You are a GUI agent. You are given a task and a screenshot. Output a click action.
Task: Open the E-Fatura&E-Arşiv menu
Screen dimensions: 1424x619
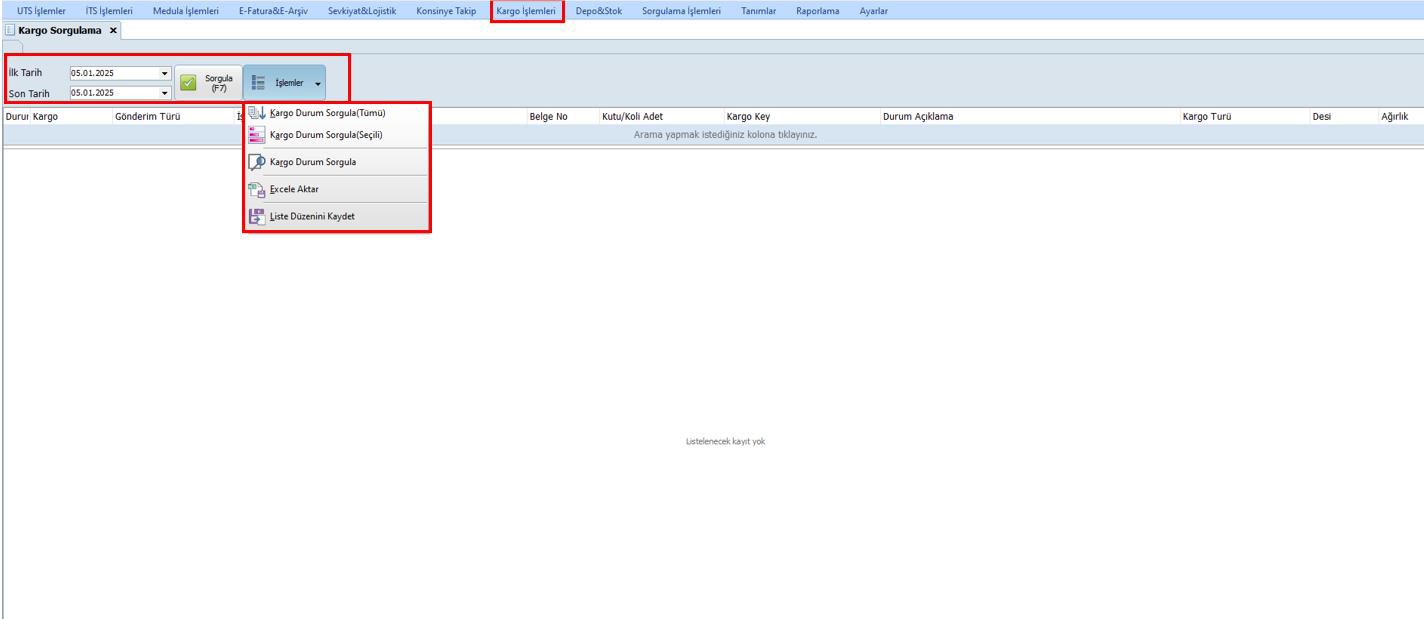[273, 11]
